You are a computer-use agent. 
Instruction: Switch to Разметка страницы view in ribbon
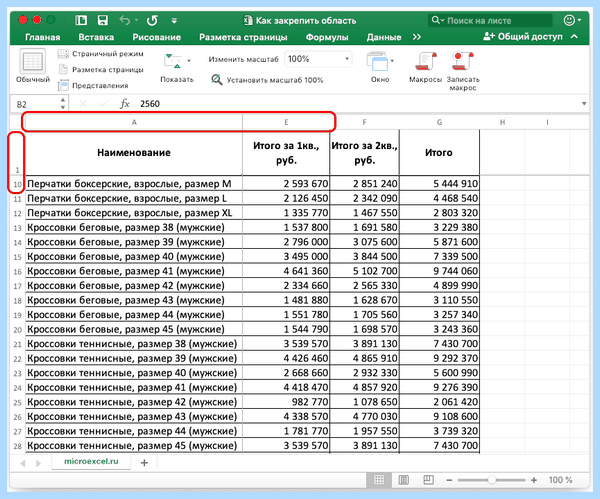tap(101, 70)
